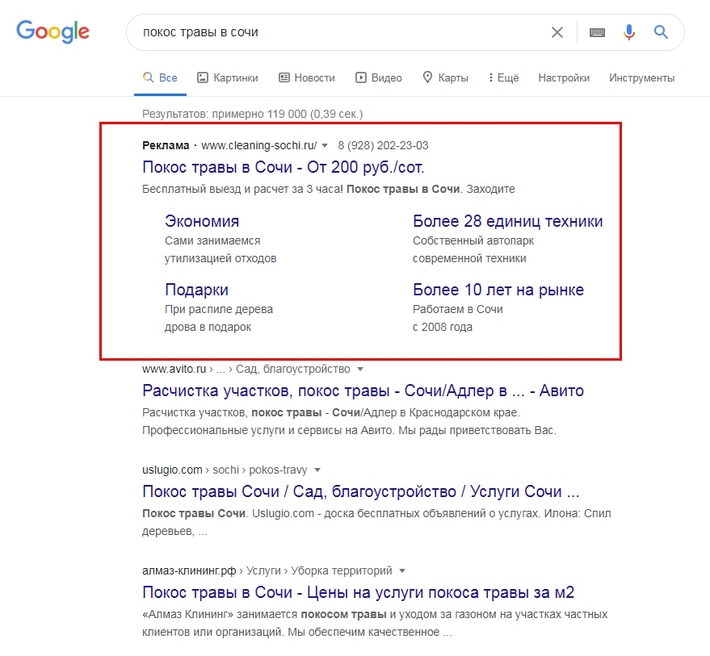
Task: Open 'Покос травы Сочи / Сад, благоустройство' result
Action: 360,492
